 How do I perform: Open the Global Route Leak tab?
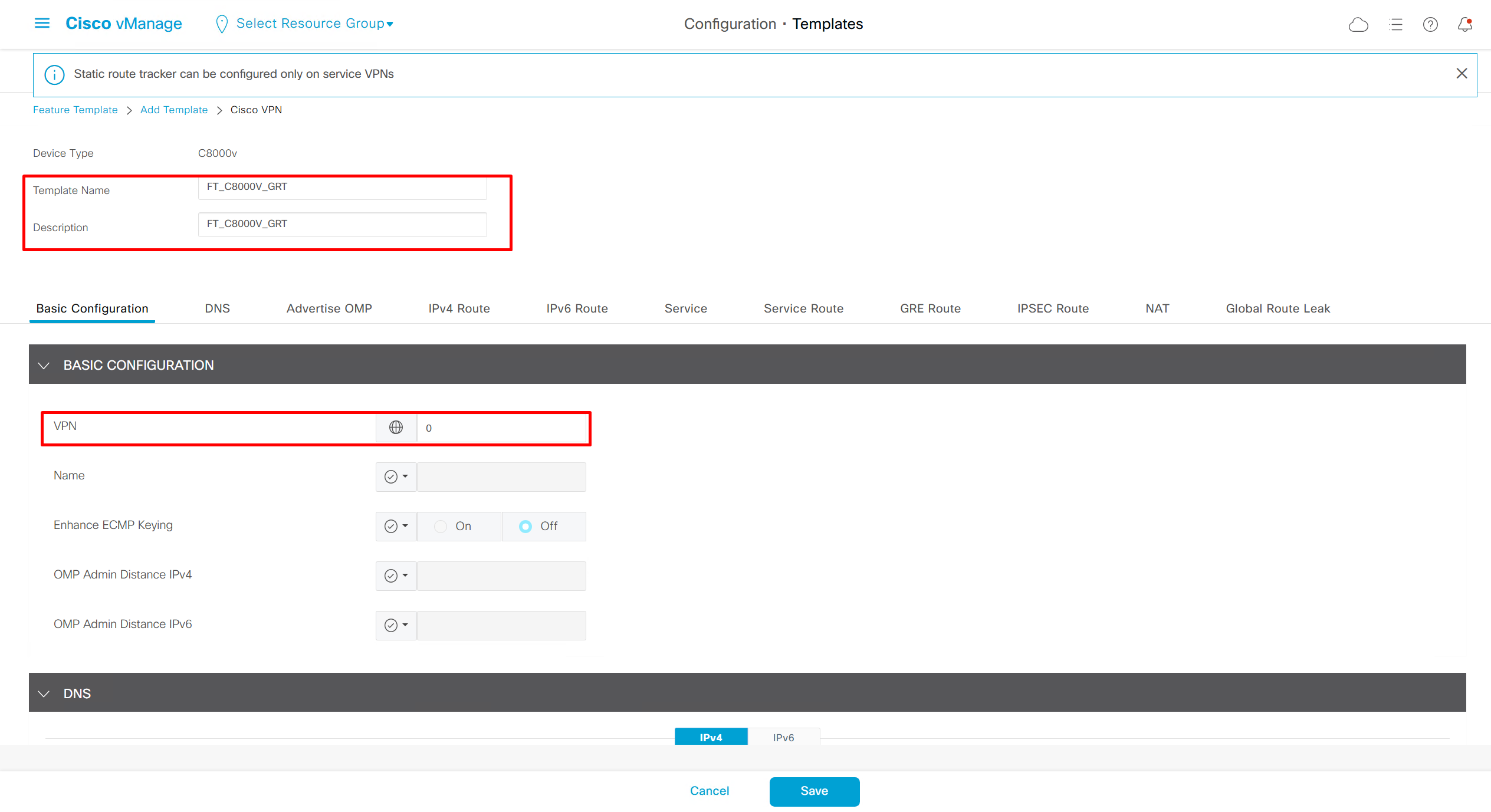pyautogui.click(x=1277, y=308)
